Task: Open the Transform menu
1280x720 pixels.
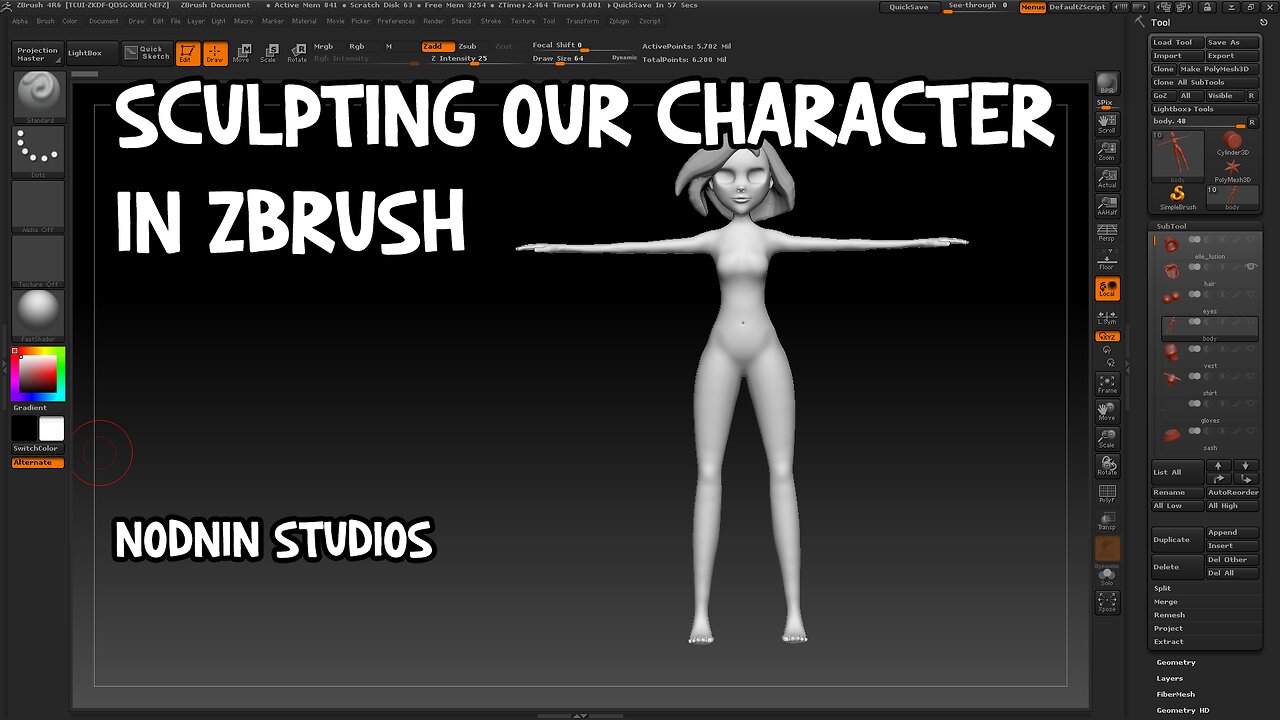Action: point(582,21)
